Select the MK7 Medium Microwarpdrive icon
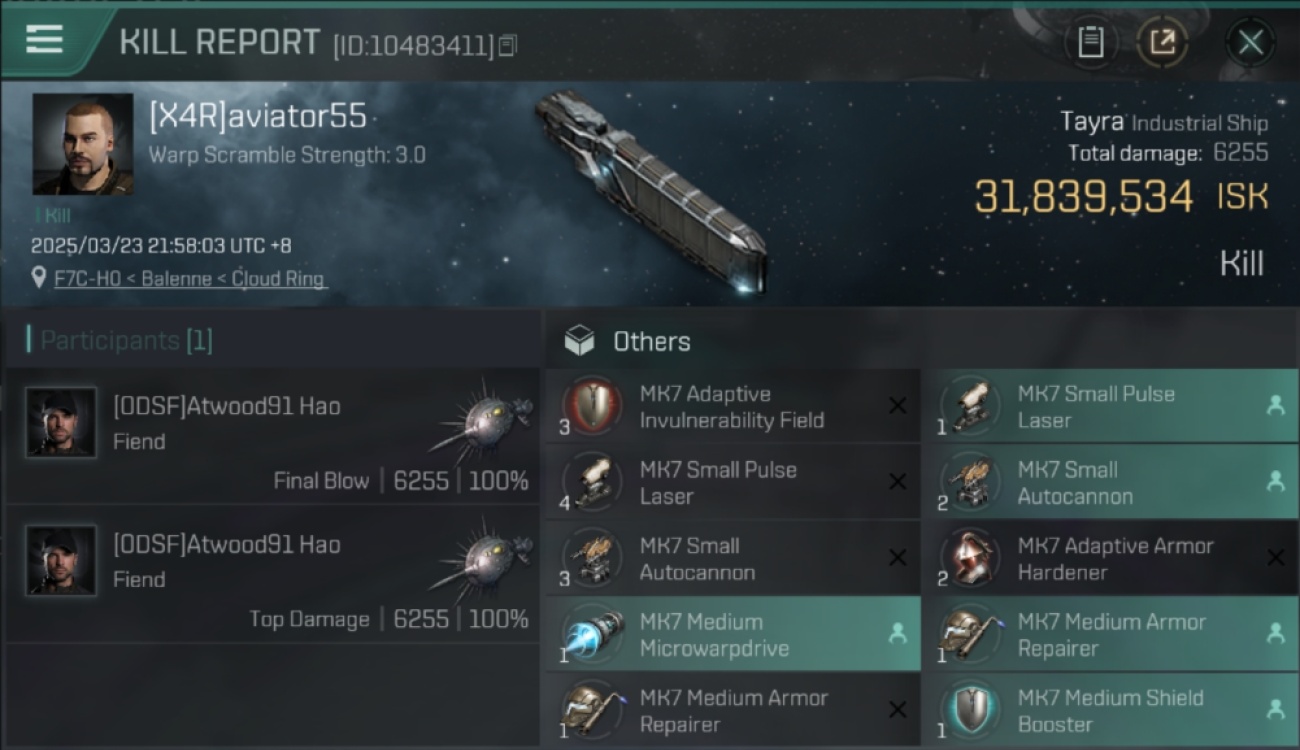This screenshot has height=750, width=1300. coord(591,634)
